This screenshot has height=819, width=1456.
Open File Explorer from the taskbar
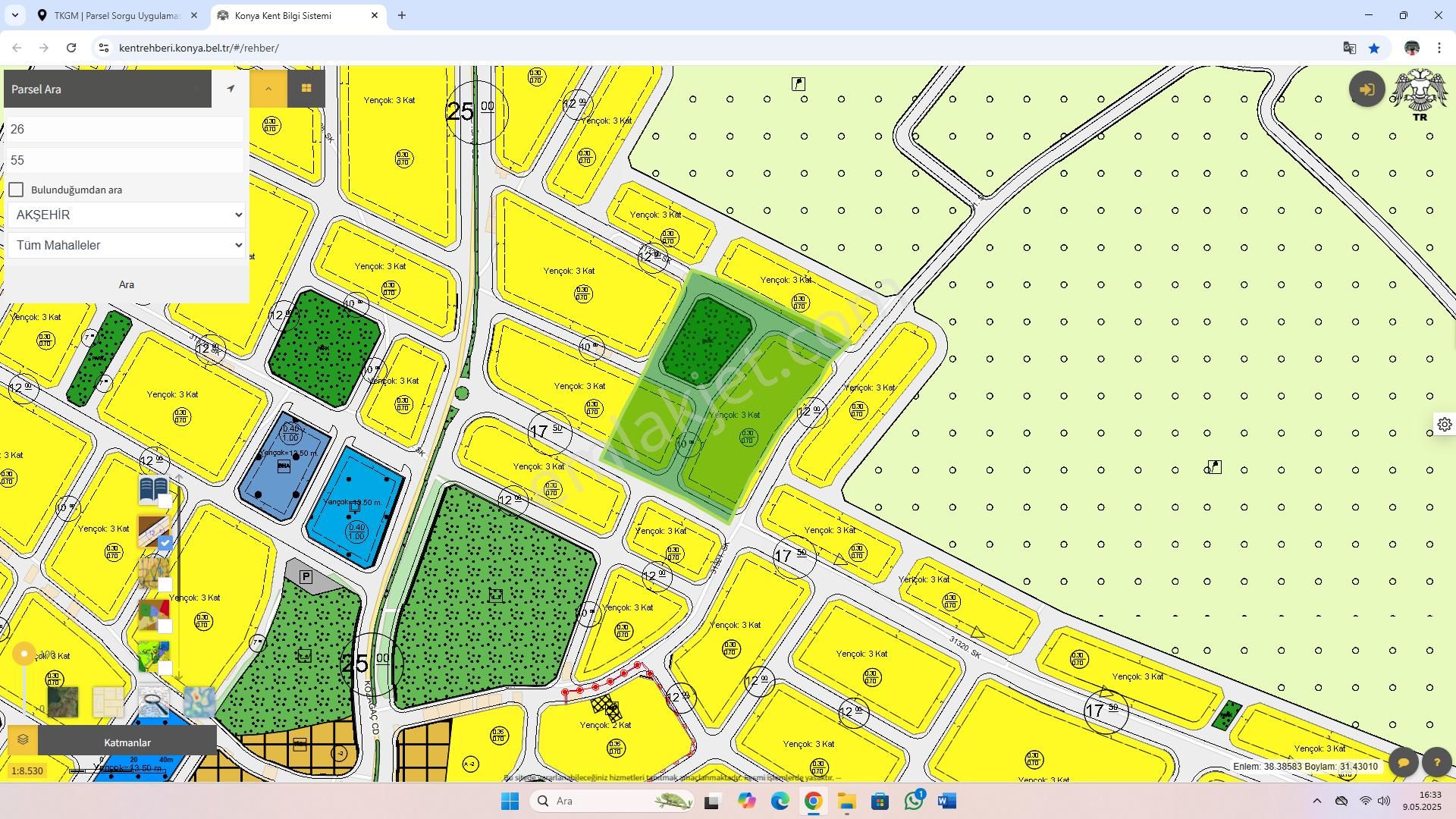pyautogui.click(x=846, y=801)
